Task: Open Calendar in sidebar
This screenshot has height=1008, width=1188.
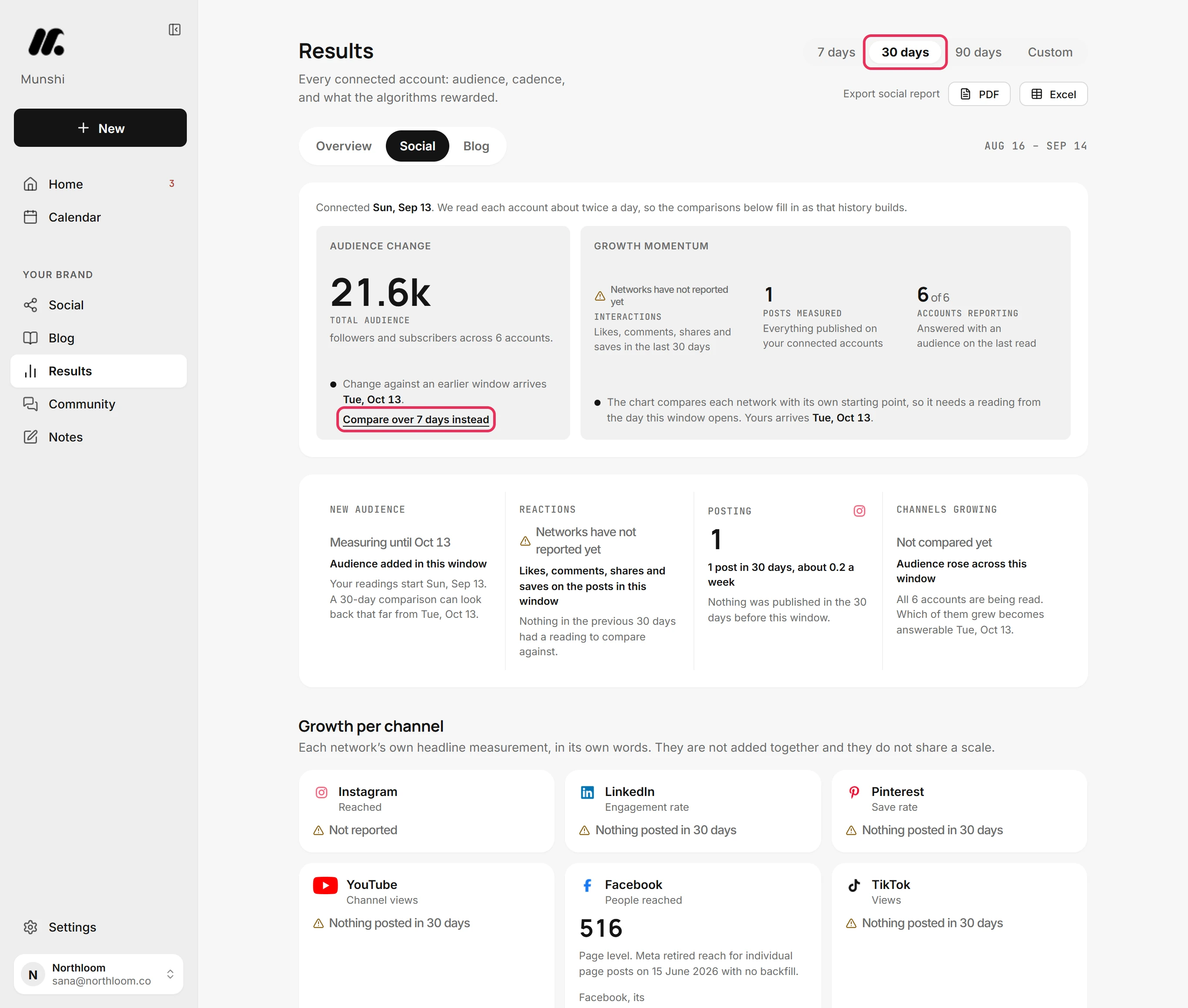Action: point(99,217)
